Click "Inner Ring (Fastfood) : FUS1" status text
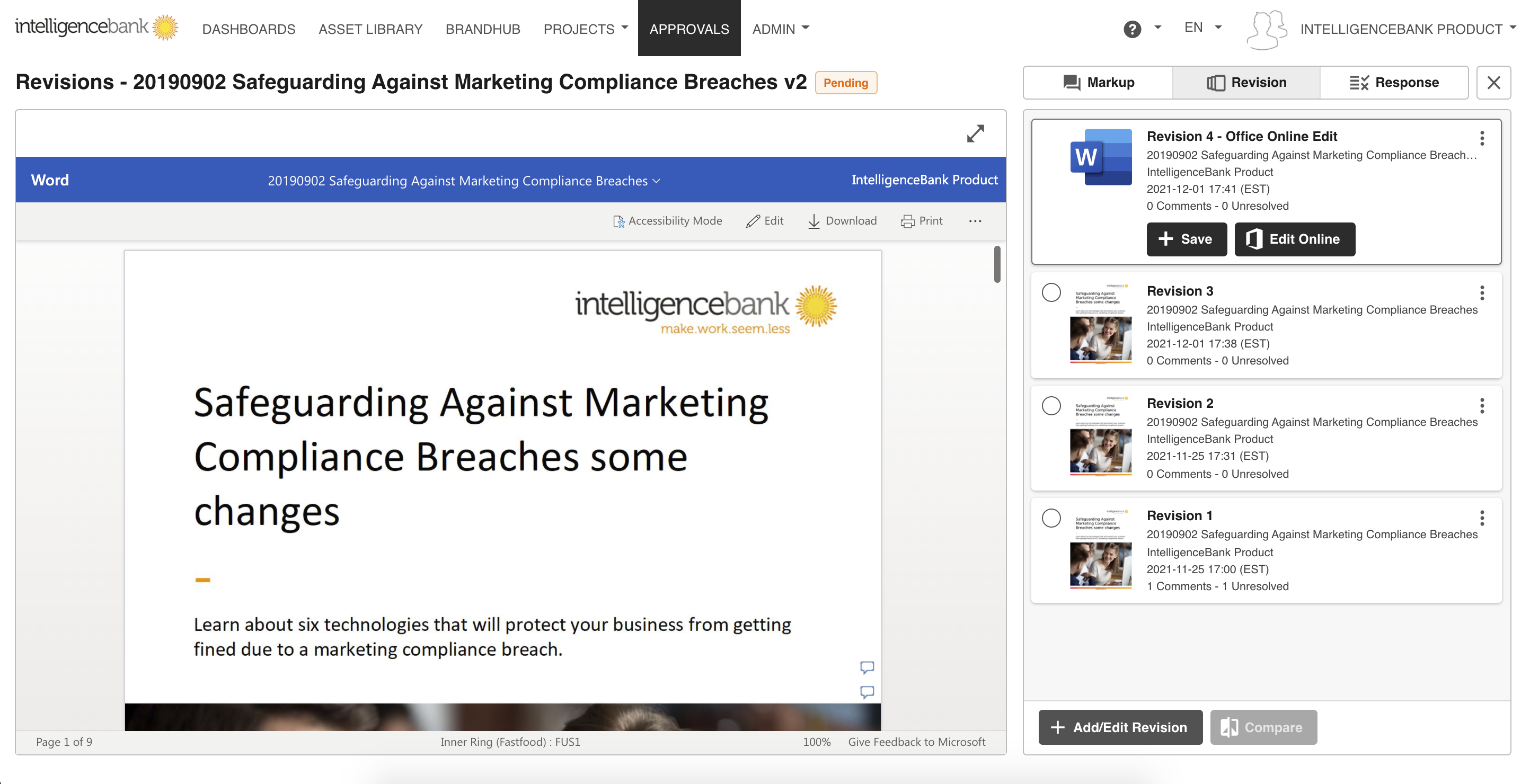The width and height of the screenshot is (1521, 784). [510, 742]
